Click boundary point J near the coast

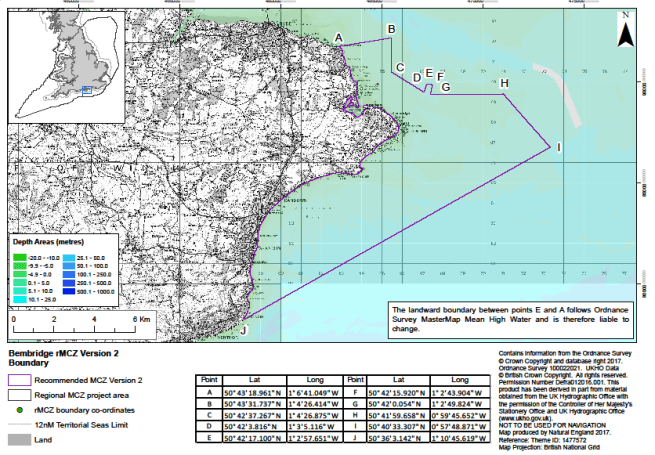(242, 329)
